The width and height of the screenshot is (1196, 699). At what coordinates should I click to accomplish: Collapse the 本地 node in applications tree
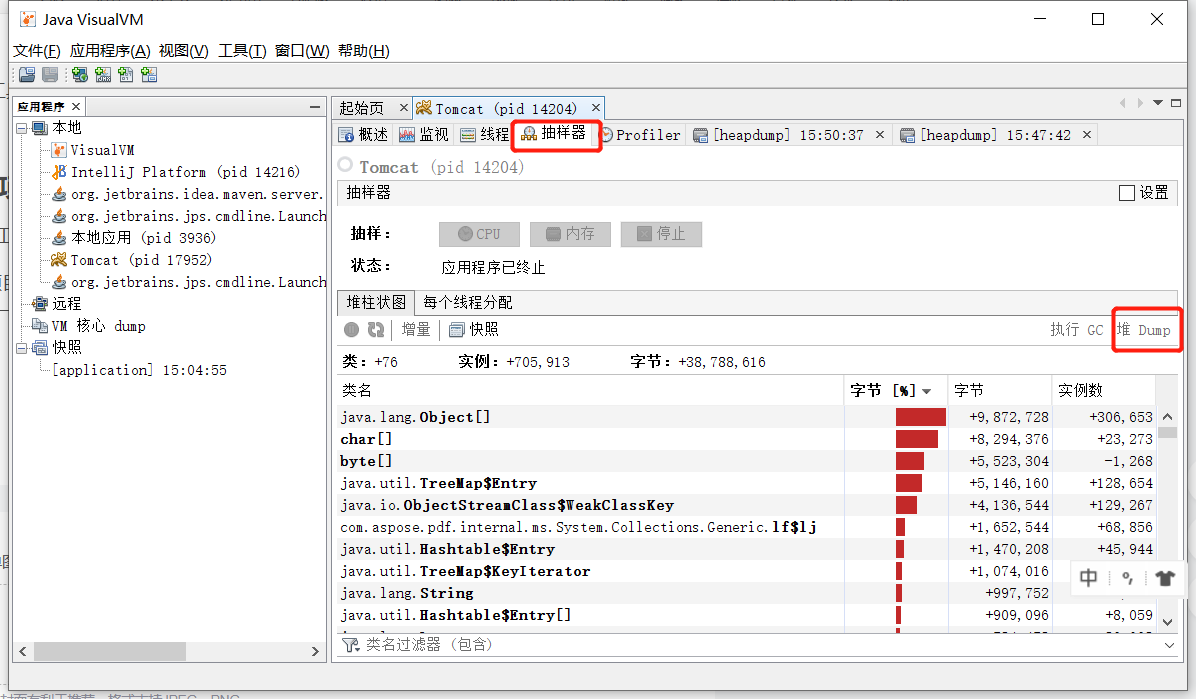19,127
